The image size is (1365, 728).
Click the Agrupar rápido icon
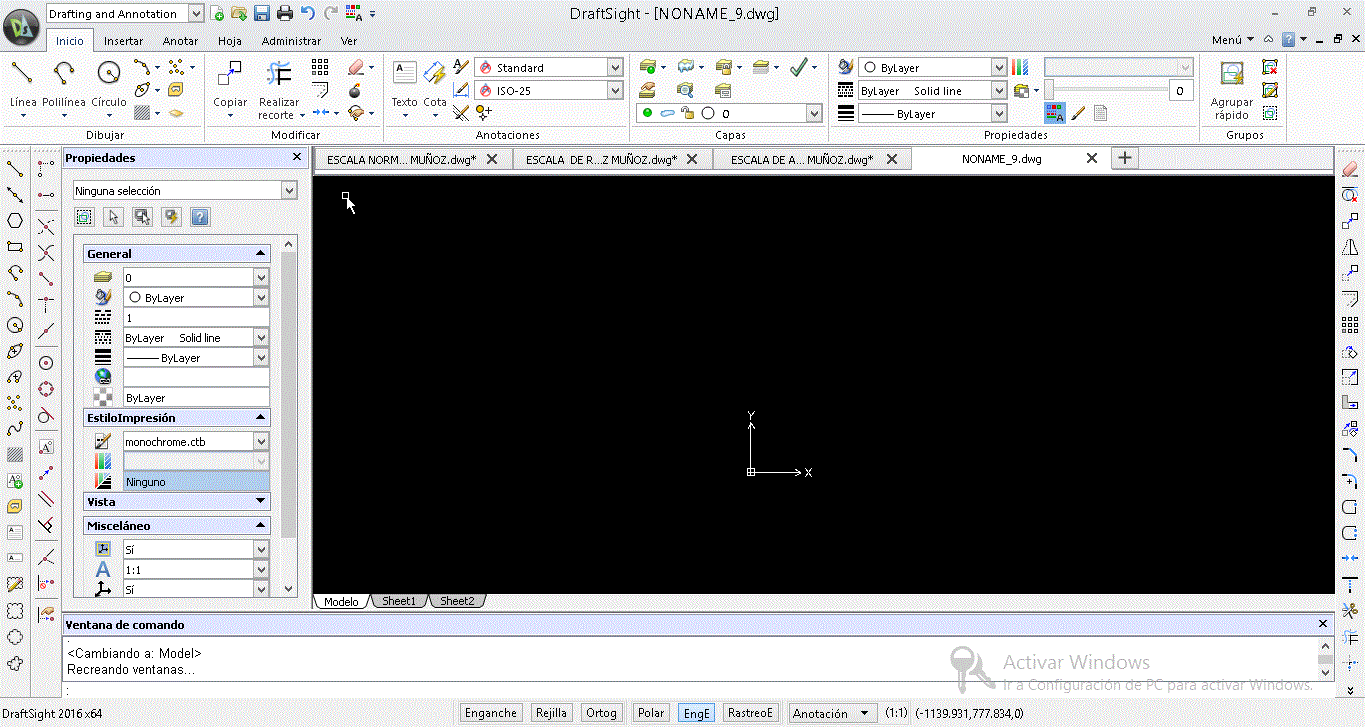pyautogui.click(x=1231, y=74)
